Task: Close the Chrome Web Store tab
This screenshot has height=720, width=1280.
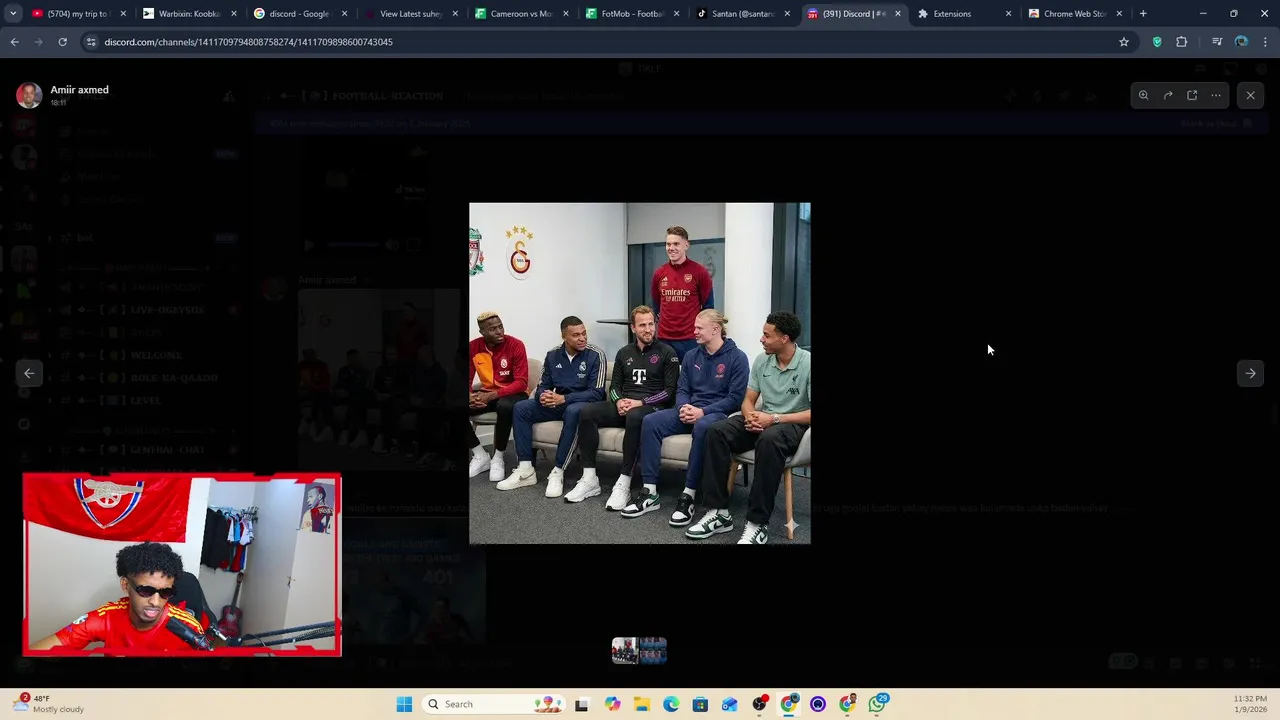Action: [1119, 14]
